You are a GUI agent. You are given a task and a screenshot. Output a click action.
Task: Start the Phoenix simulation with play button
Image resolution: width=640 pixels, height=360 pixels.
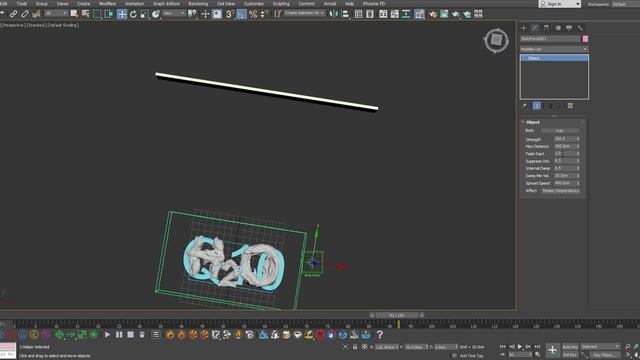pos(107,335)
